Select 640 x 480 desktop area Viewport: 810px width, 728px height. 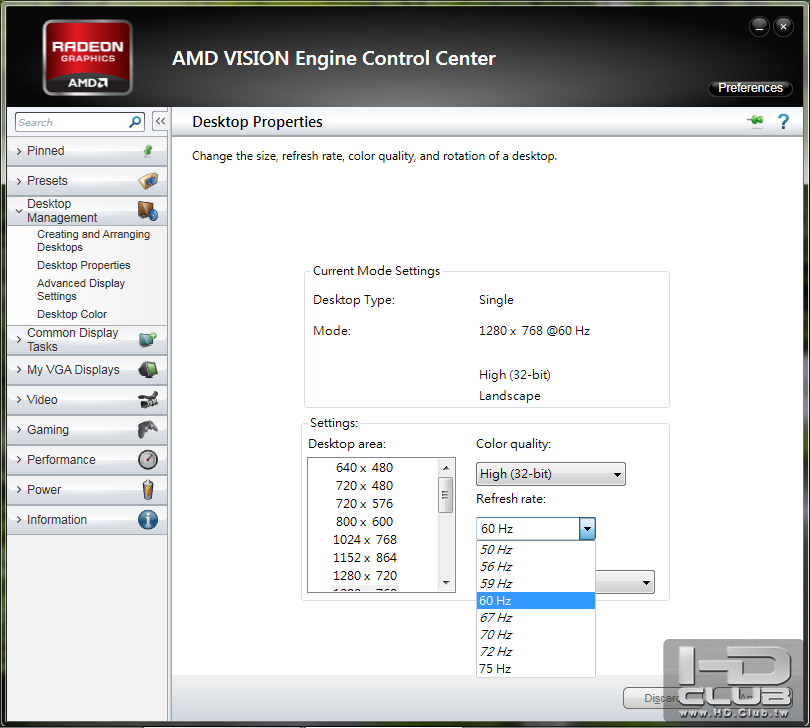tap(364, 468)
